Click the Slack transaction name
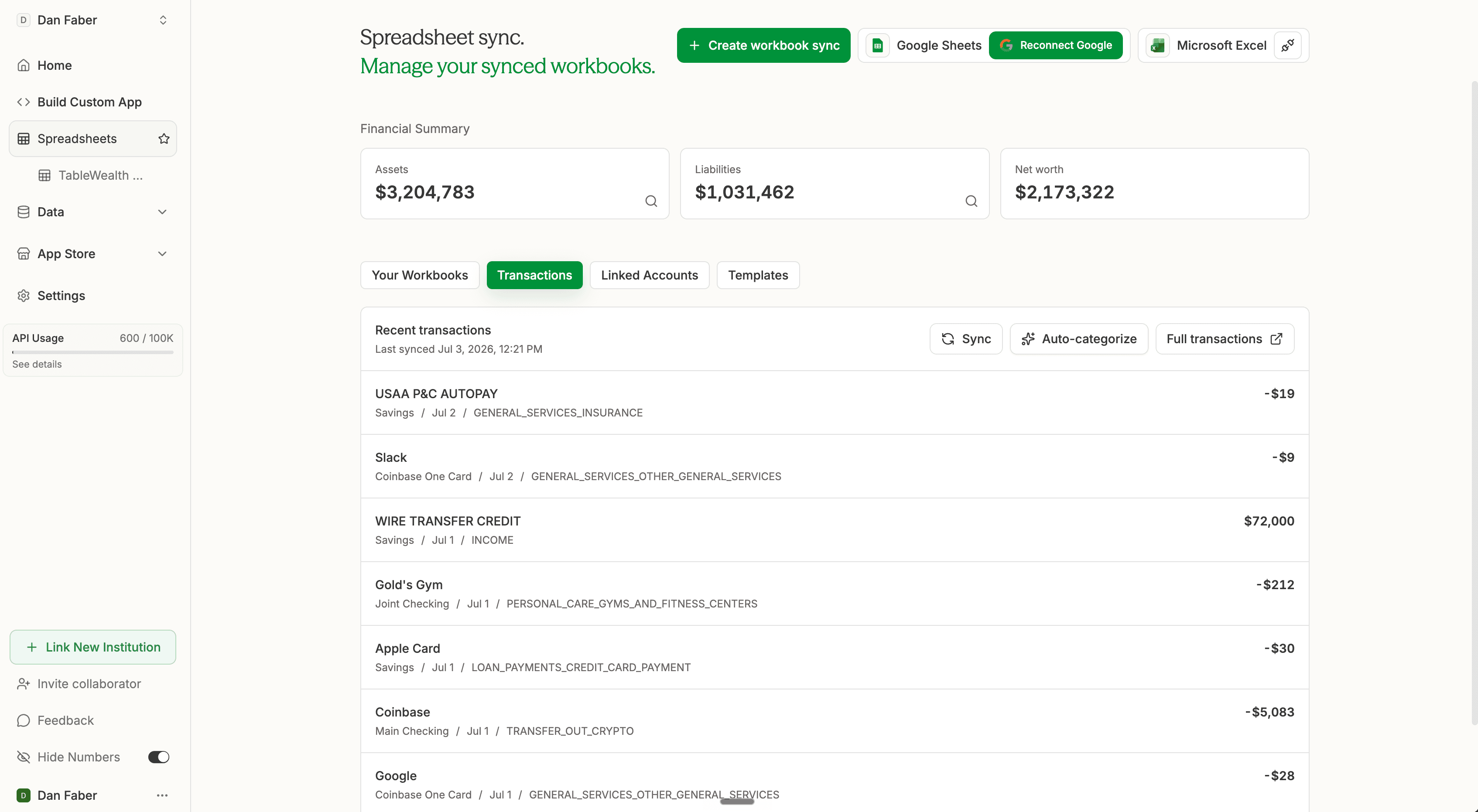1478x812 pixels. point(391,457)
